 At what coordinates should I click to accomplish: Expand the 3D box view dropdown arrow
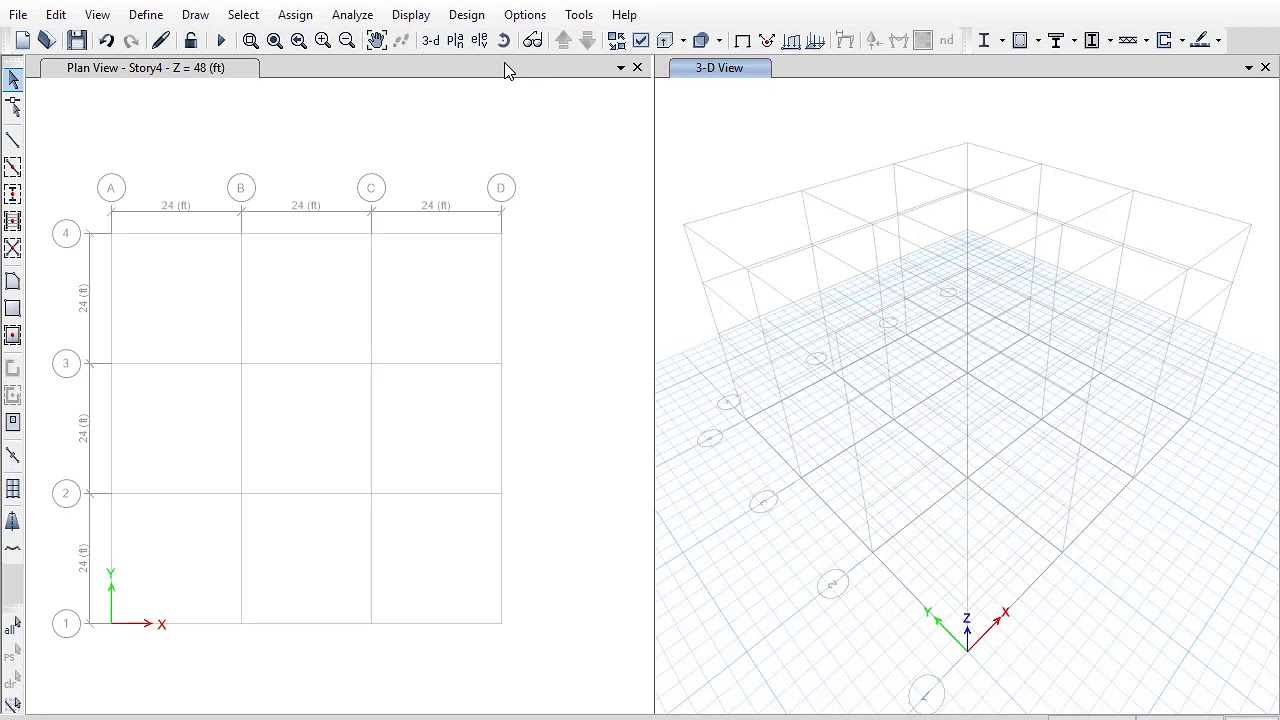point(683,41)
